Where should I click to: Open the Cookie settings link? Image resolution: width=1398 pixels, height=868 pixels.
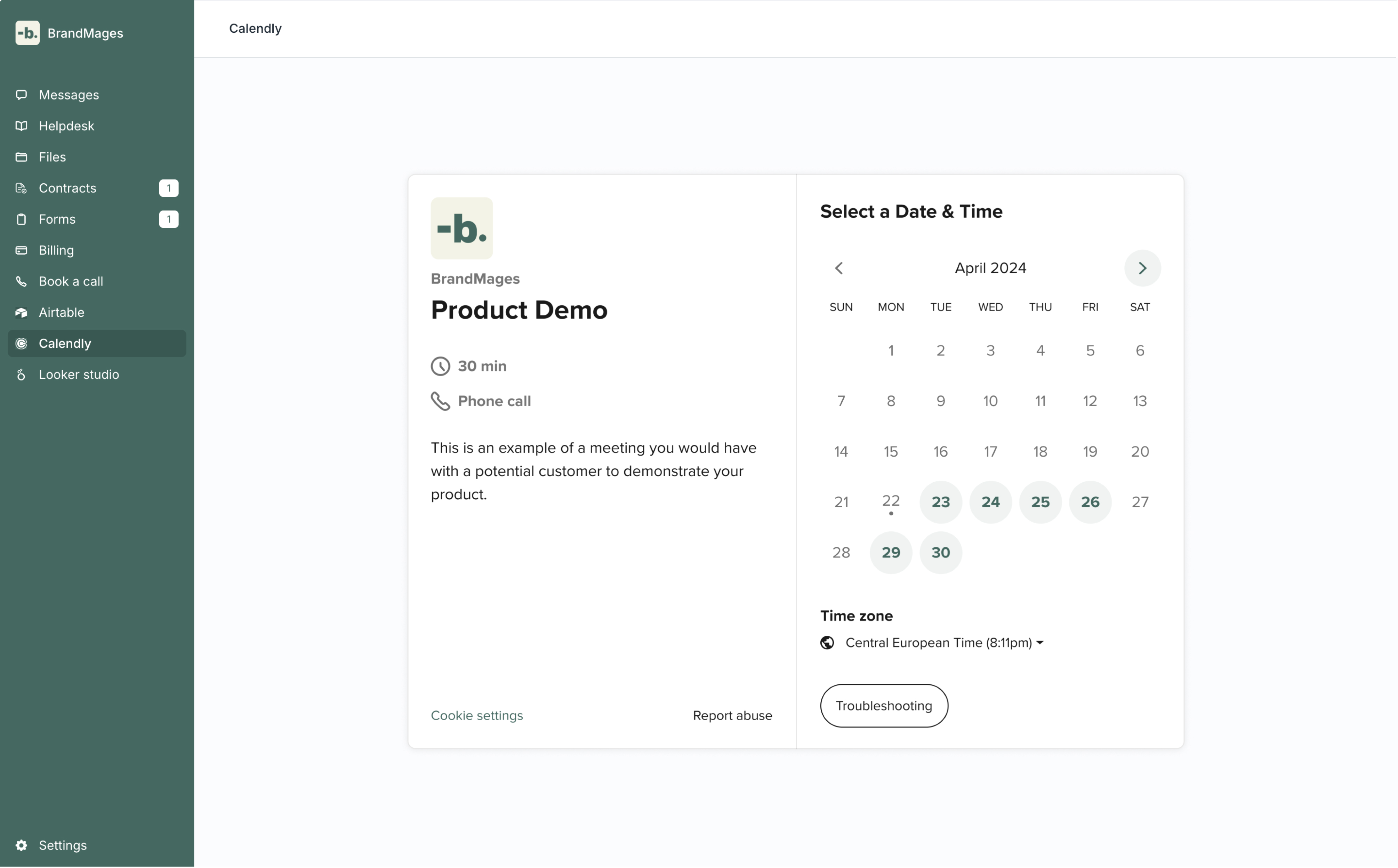pos(476,716)
